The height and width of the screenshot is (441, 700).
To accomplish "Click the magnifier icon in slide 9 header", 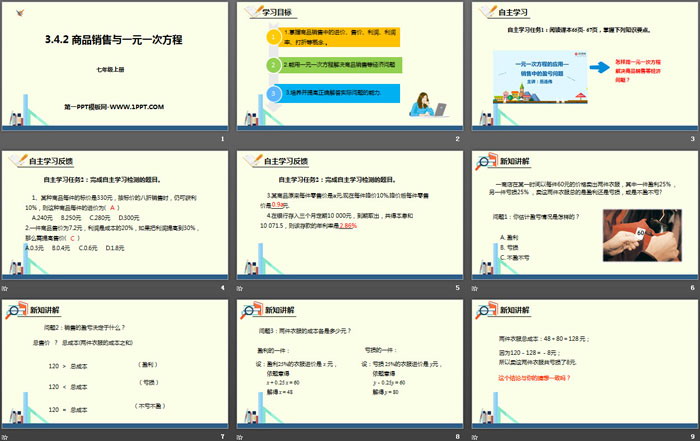I will click(486, 310).
